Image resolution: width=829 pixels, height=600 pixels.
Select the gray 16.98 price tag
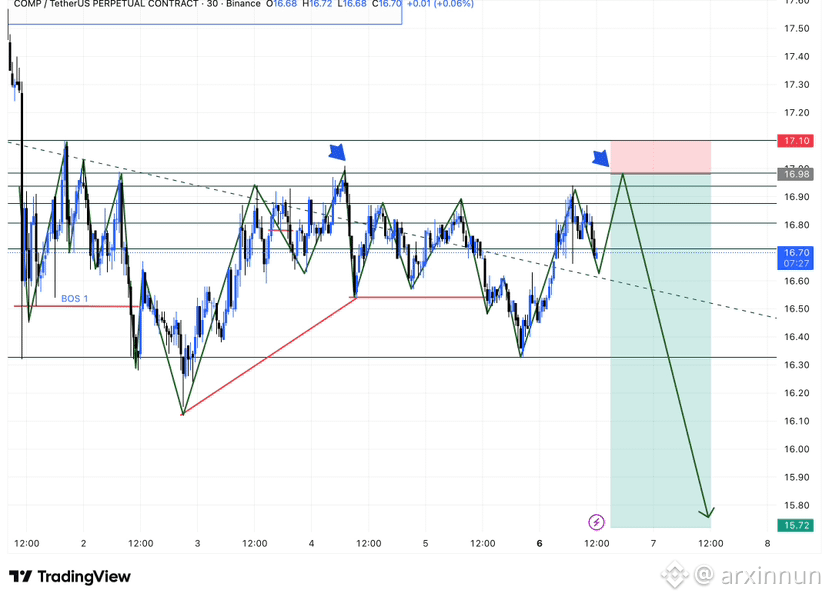(796, 174)
